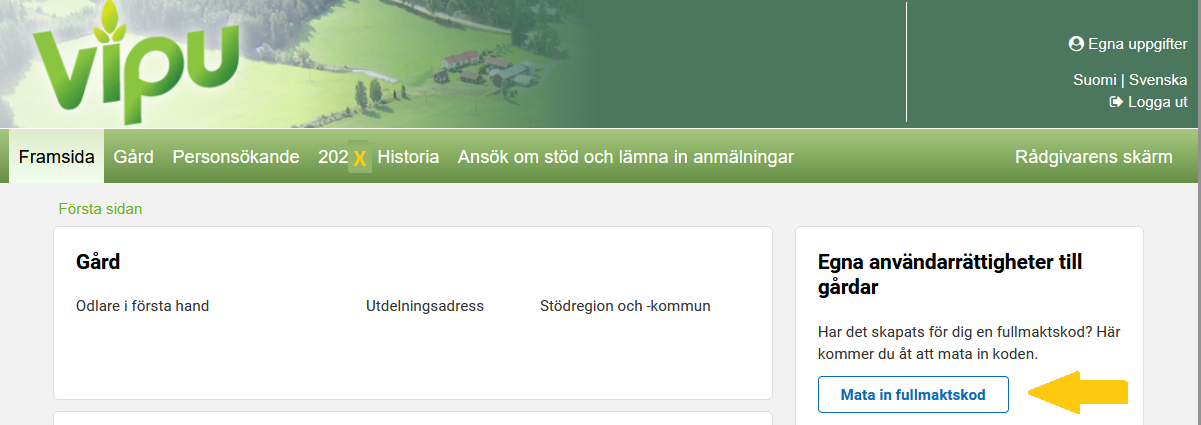Viewport: 1201px width, 425px height.
Task: Open Egna uppgifter profile link
Action: (x=1128, y=44)
